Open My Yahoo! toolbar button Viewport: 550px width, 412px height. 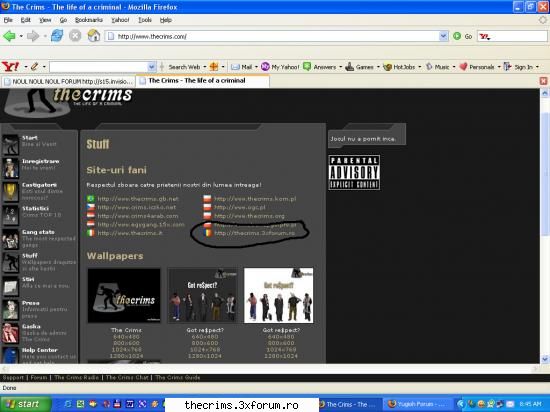(x=280, y=67)
